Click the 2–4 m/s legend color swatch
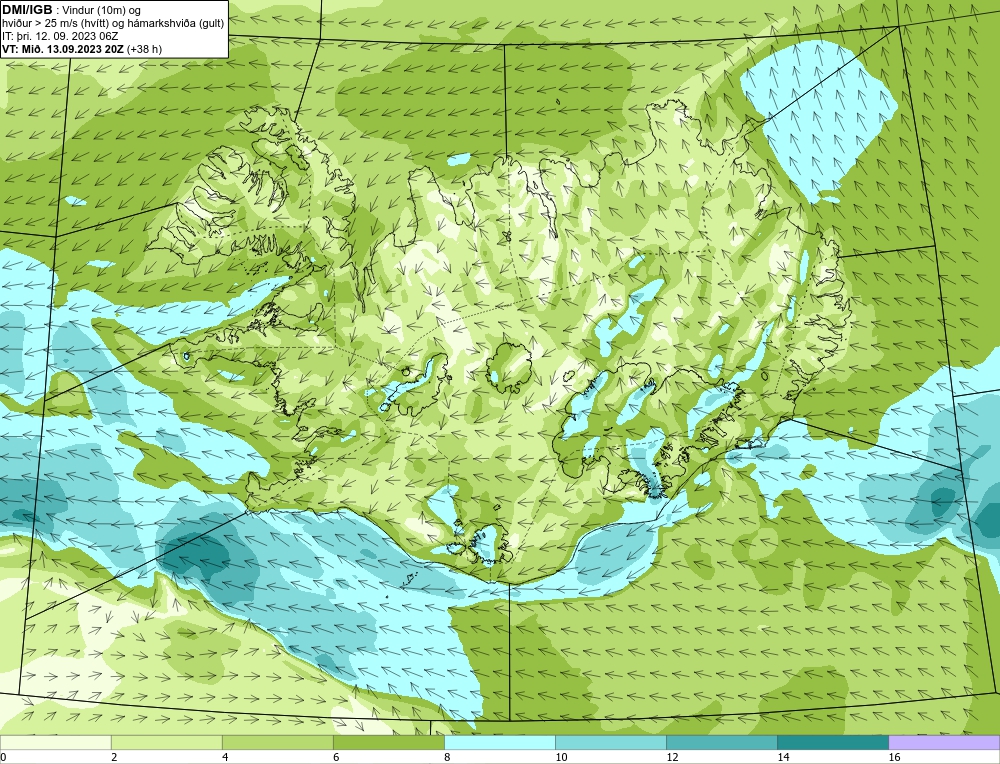Screen dimensions: 1000x764 pos(166,742)
